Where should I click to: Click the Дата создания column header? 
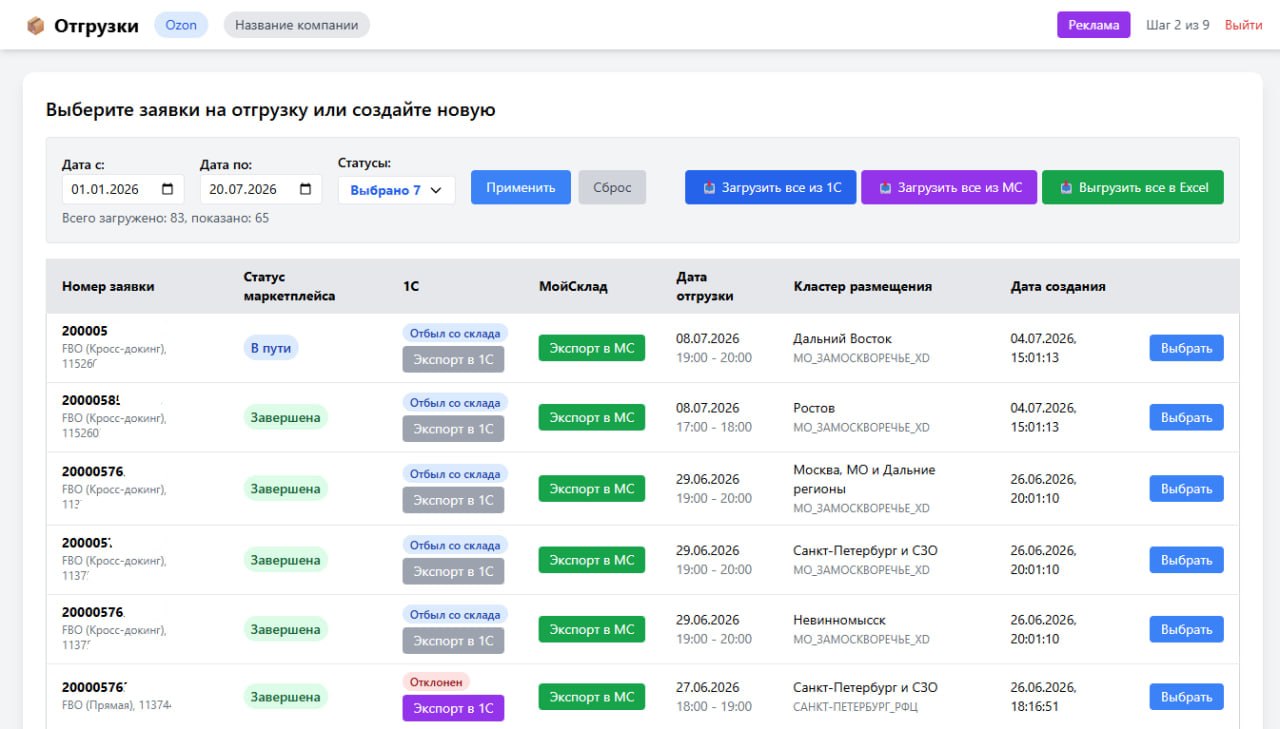1058,286
